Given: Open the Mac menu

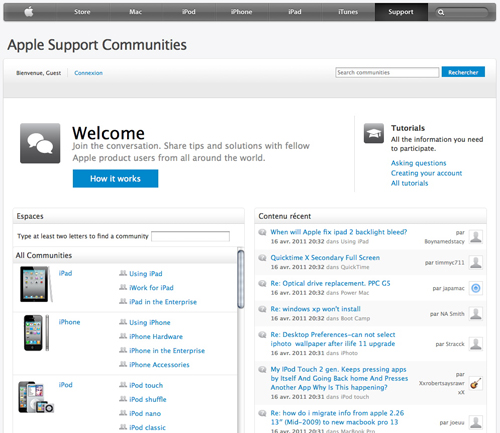Looking at the screenshot, I should click(135, 12).
